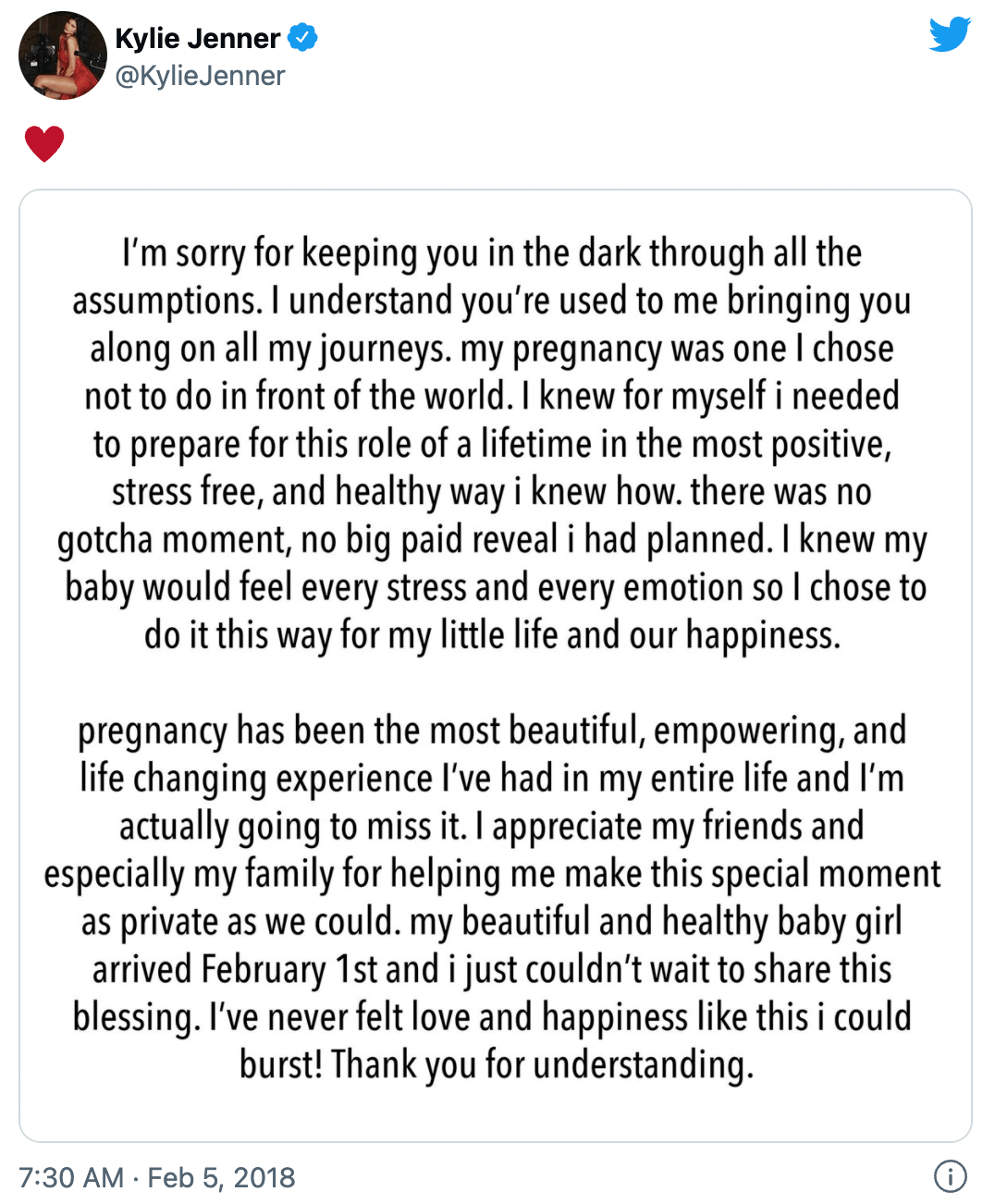Image resolution: width=995 pixels, height=1204 pixels.
Task: Click the line starting "especially my family"
Action: pyautogui.click(x=492, y=874)
